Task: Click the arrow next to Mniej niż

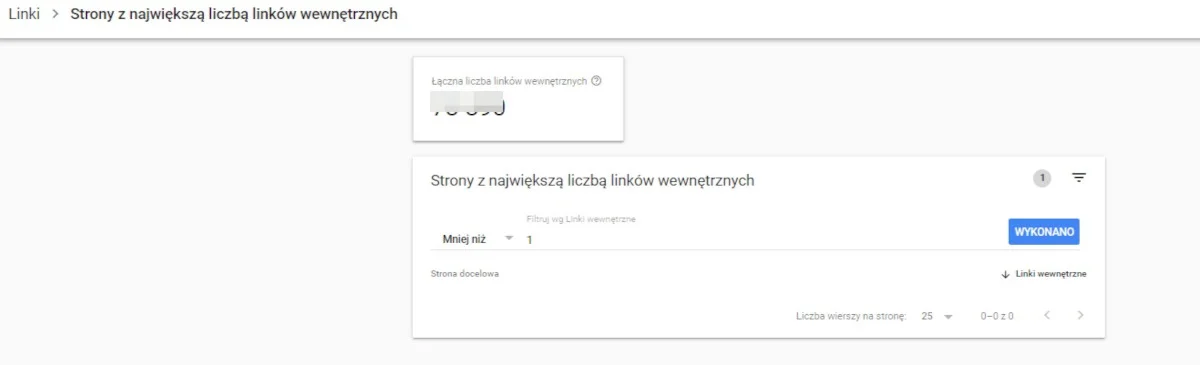Action: (509, 239)
